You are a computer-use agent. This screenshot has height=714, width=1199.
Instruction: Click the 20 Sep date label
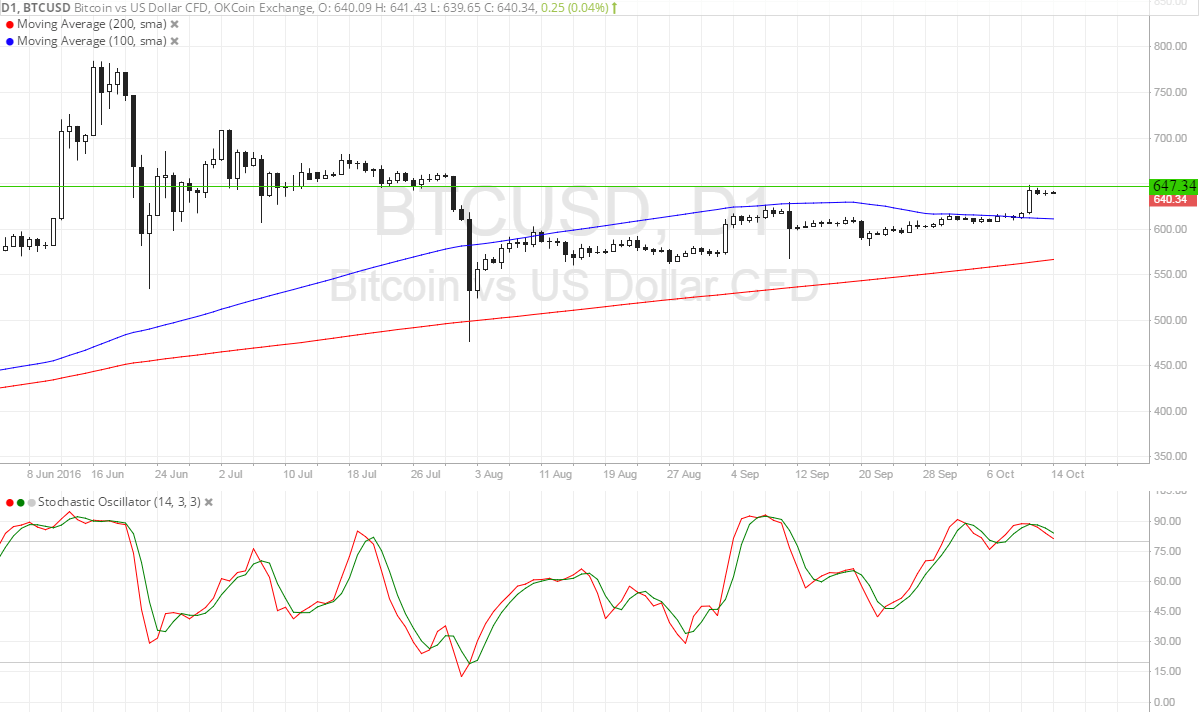point(876,474)
